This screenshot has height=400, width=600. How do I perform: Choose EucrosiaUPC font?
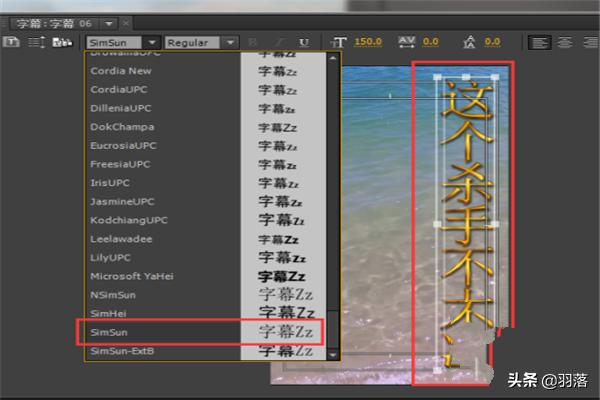[207, 145]
